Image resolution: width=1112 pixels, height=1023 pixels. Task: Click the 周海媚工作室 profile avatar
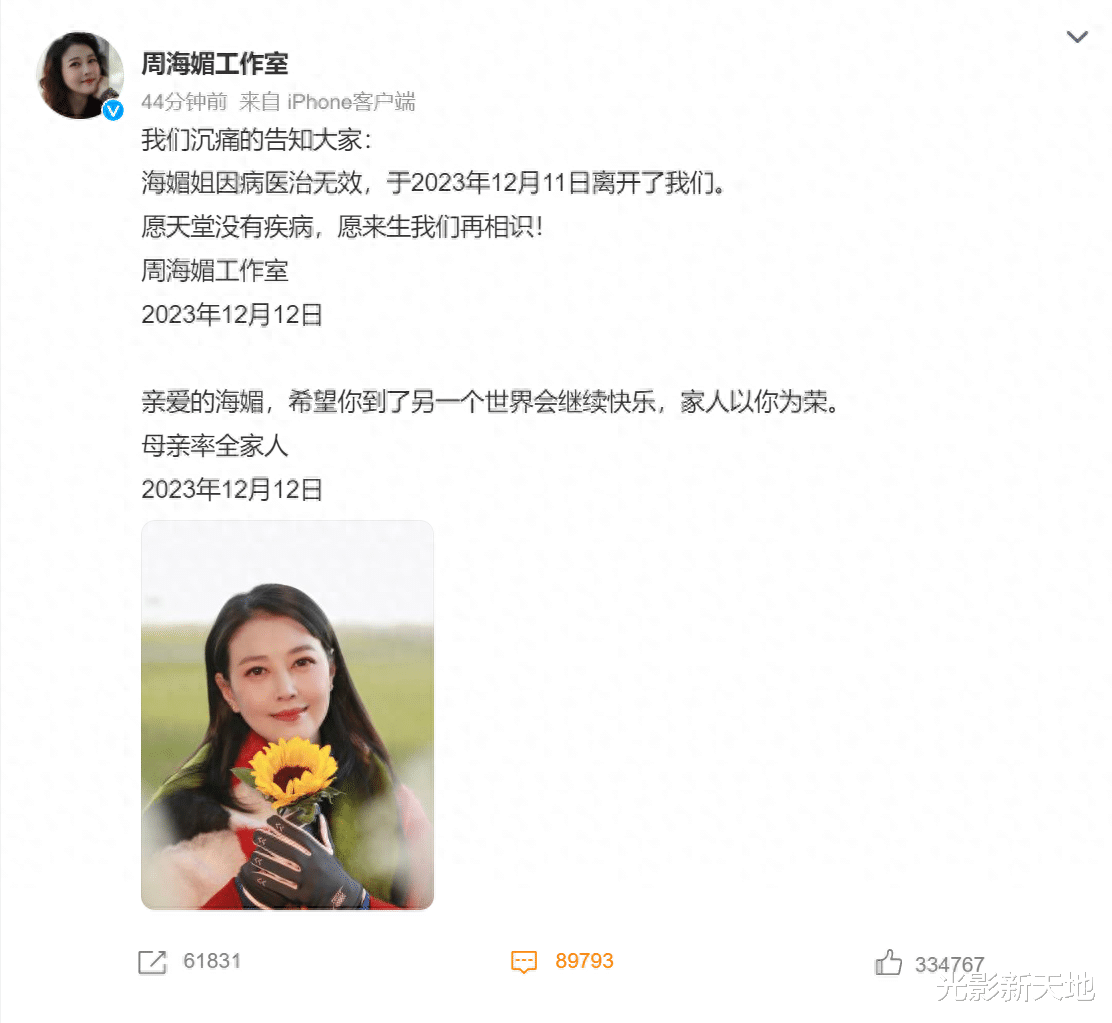pyautogui.click(x=80, y=75)
